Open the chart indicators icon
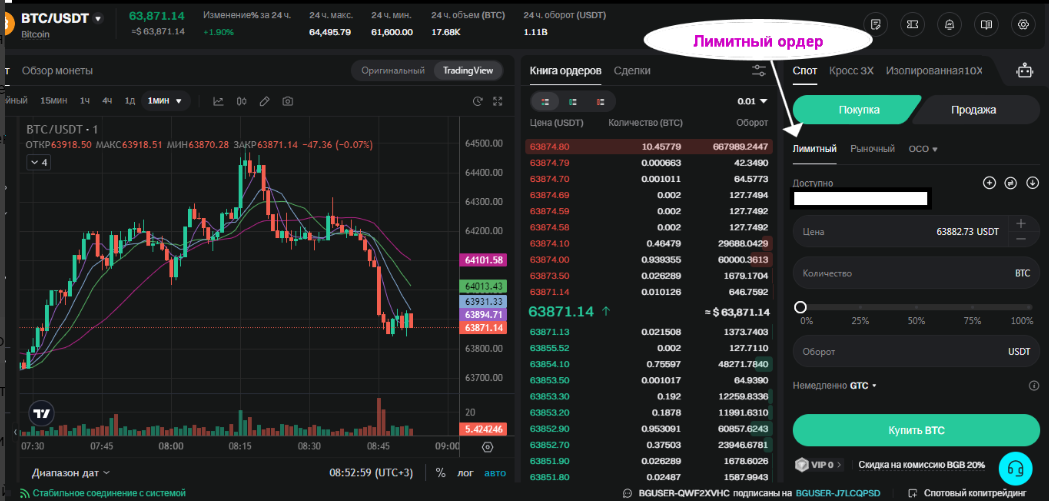 click(218, 101)
